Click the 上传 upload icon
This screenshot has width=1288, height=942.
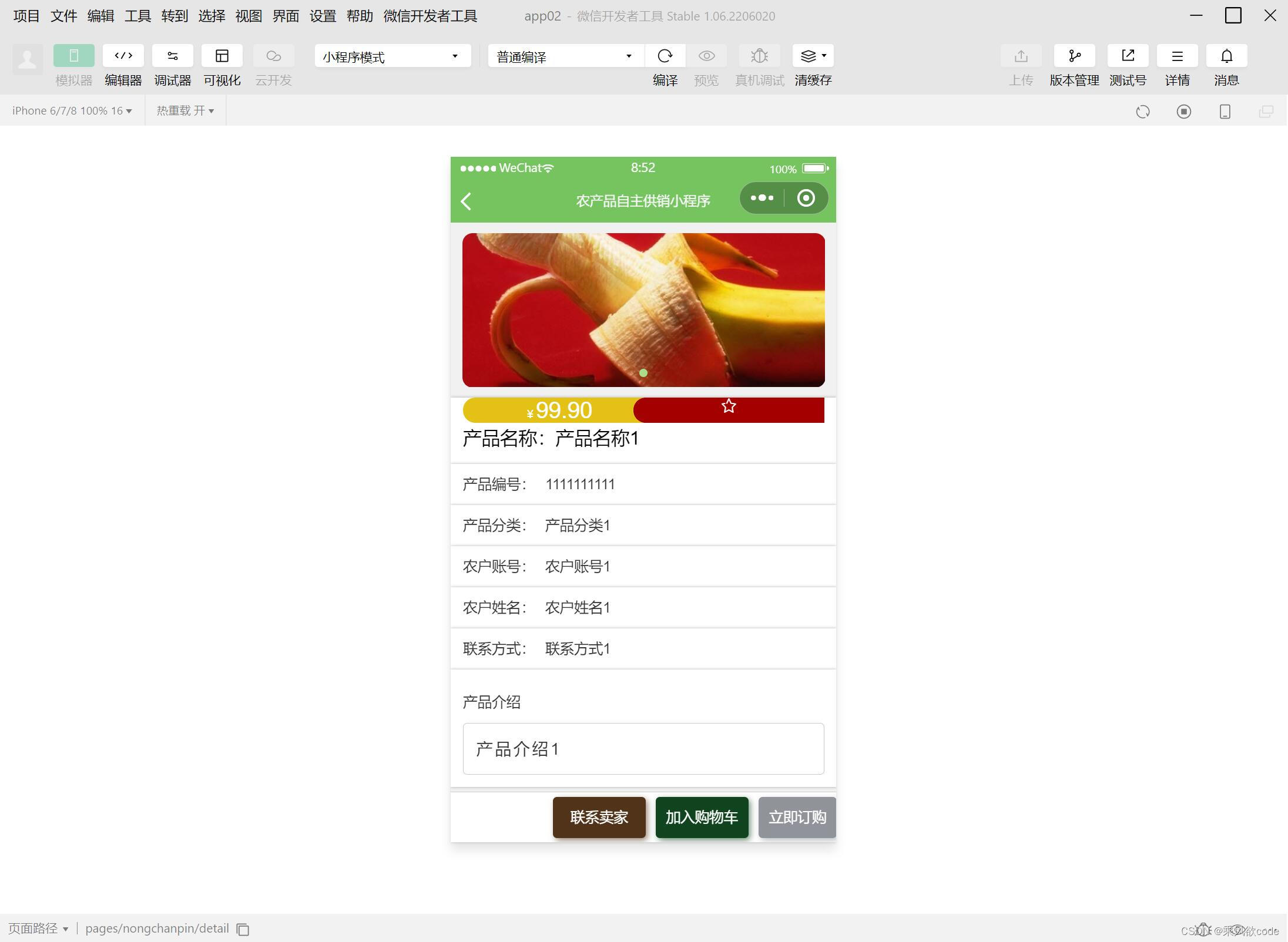click(x=1021, y=56)
